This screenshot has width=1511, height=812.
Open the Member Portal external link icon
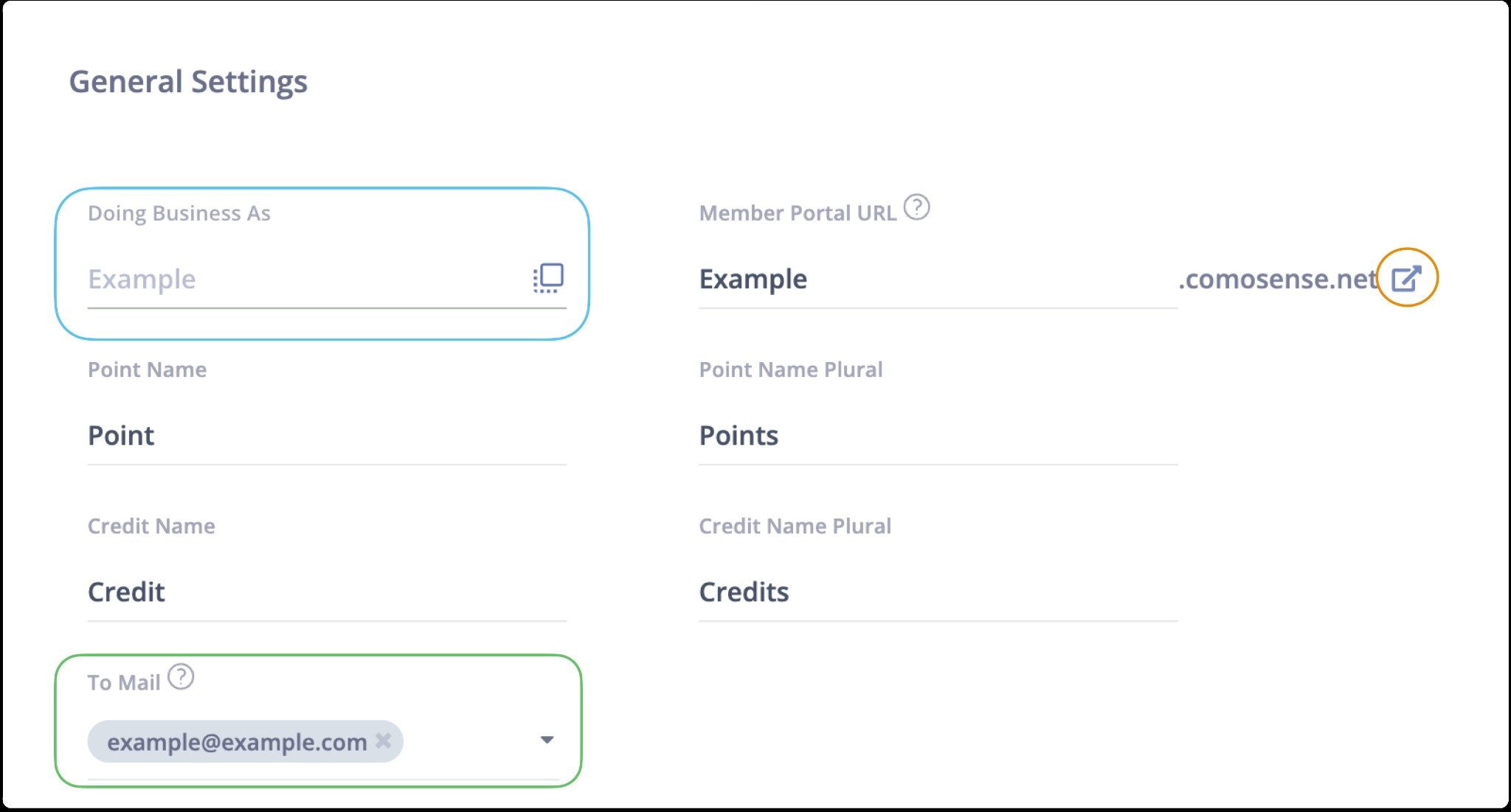(x=1406, y=278)
